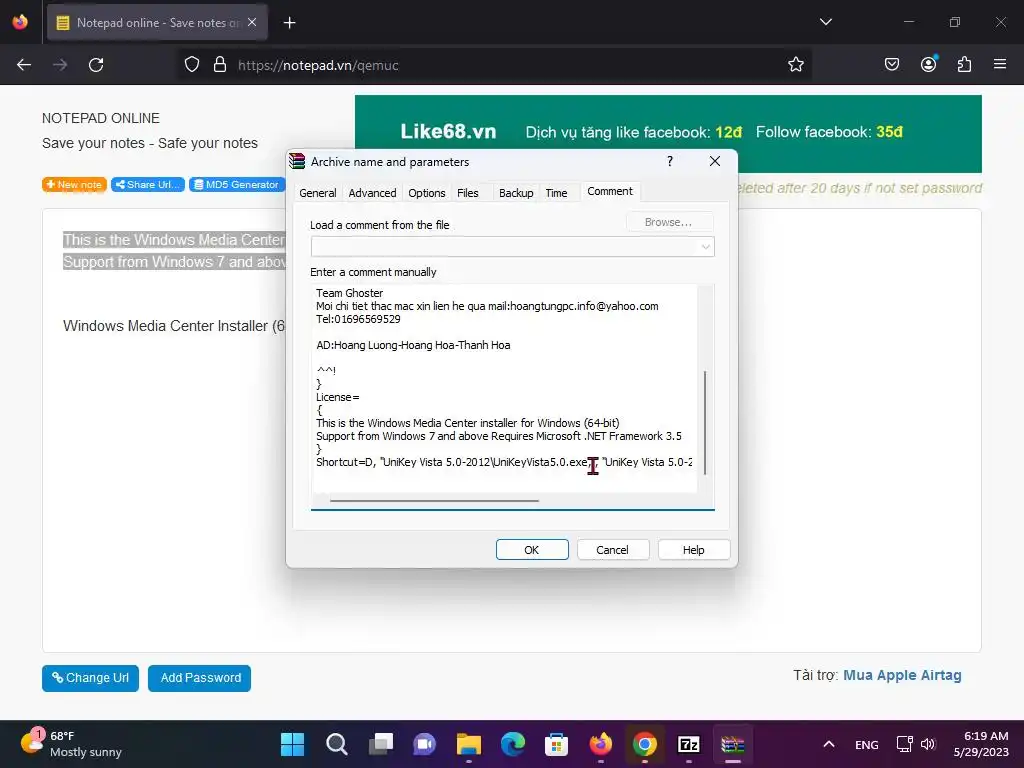Image resolution: width=1024 pixels, height=768 pixels.
Task: Open 7-Zip from the taskbar
Action: click(689, 744)
